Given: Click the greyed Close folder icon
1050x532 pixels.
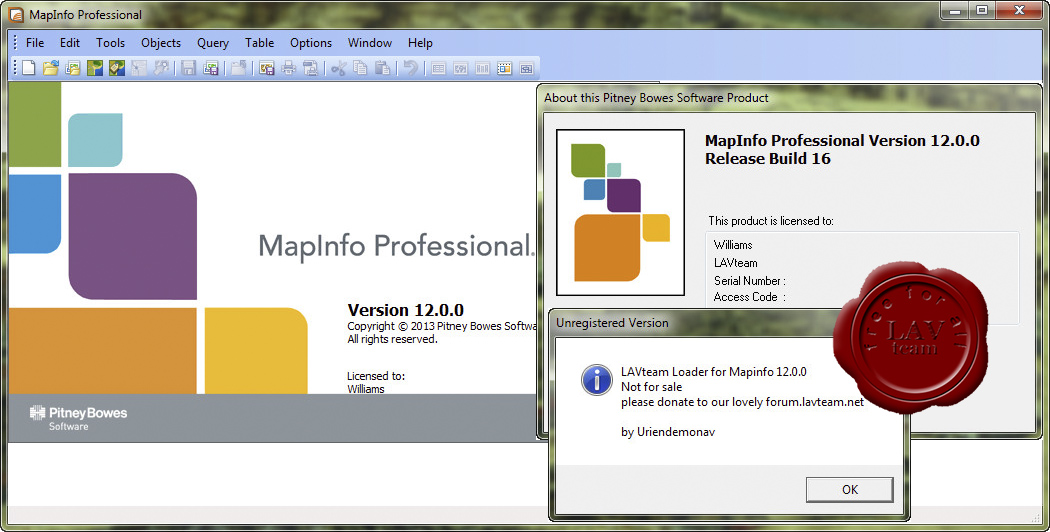Looking at the screenshot, I should pos(238,68).
